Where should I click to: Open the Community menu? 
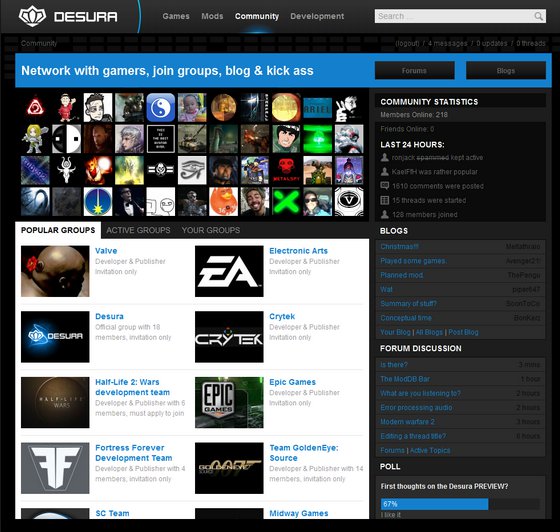pyautogui.click(x=257, y=16)
